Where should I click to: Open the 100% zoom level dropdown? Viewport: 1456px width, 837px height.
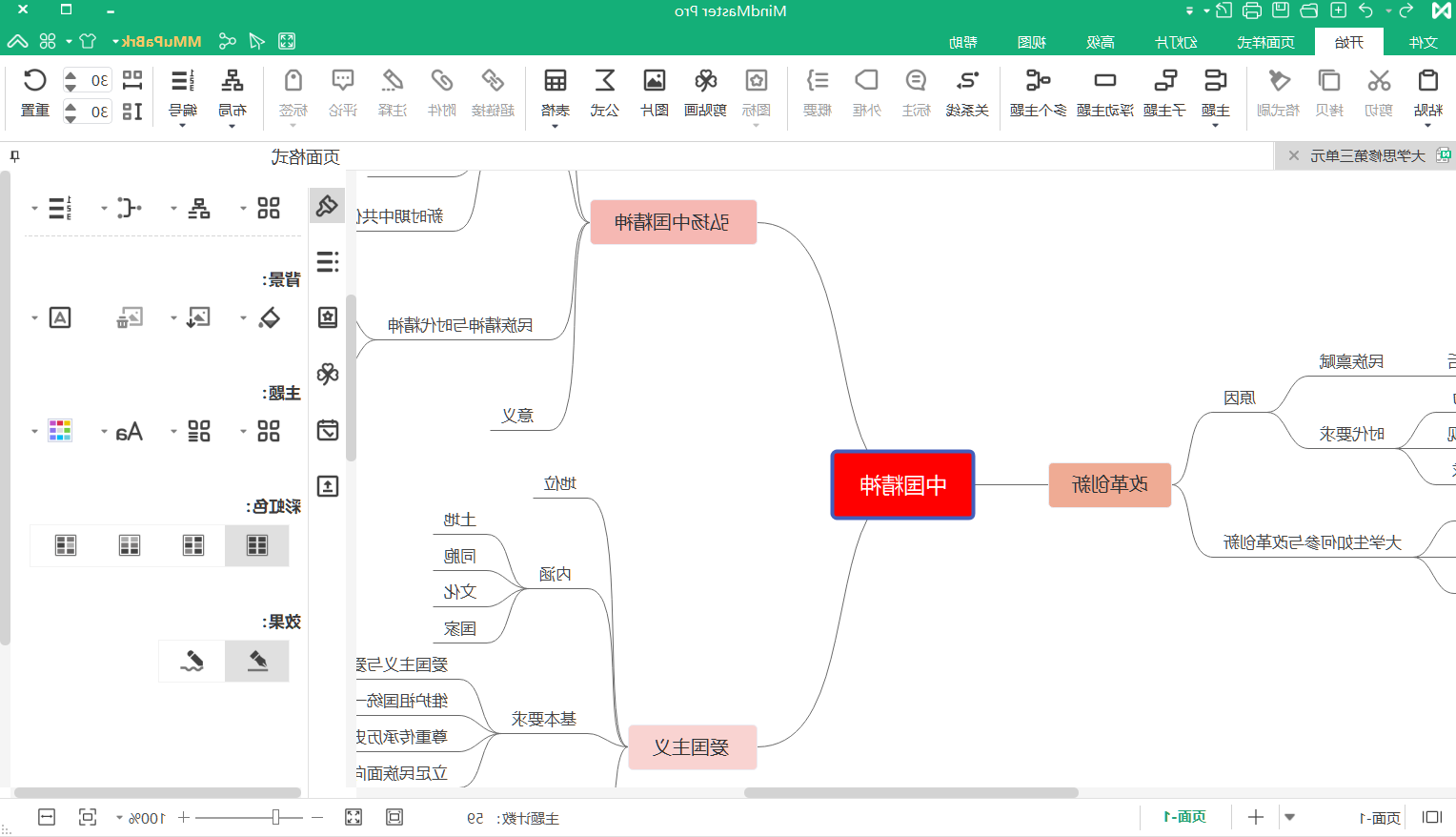(119, 818)
